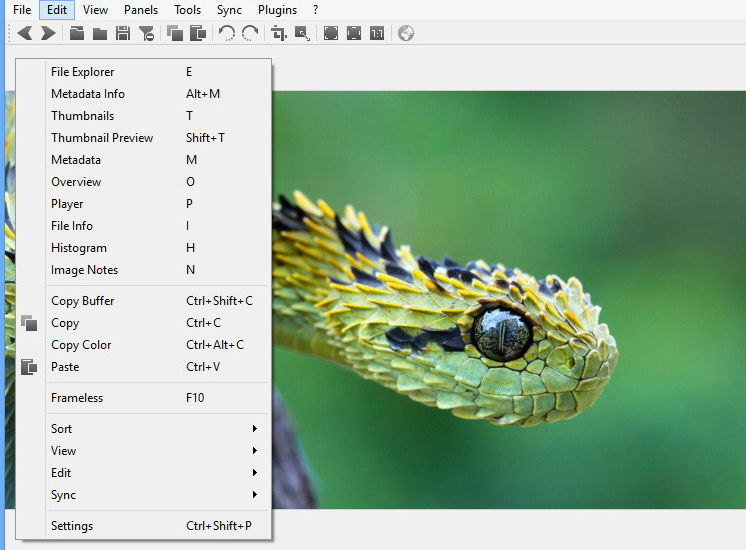Expand the Sort submenu arrow
The image size is (746, 550).
point(255,429)
